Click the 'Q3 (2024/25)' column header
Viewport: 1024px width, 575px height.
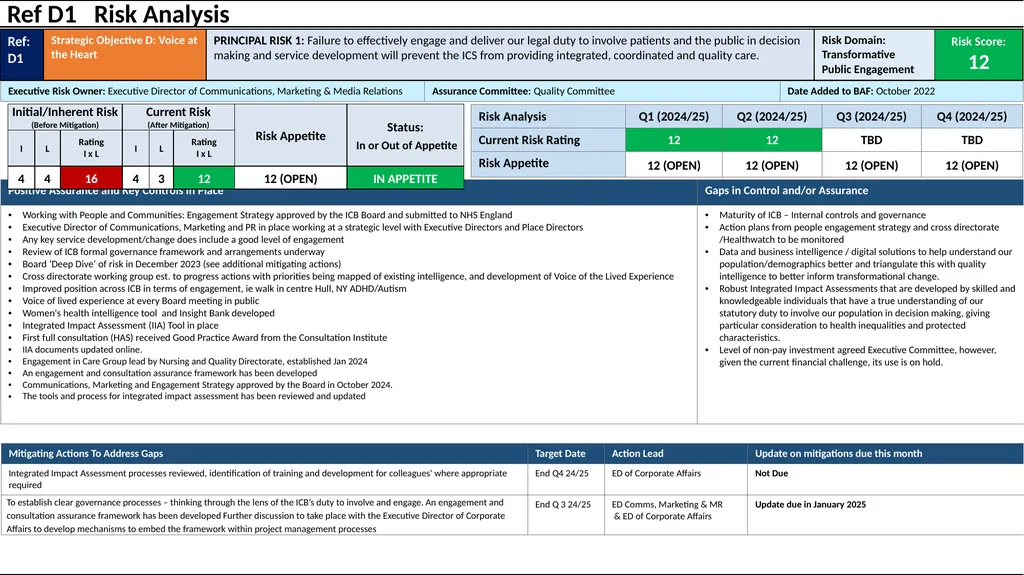[871, 116]
